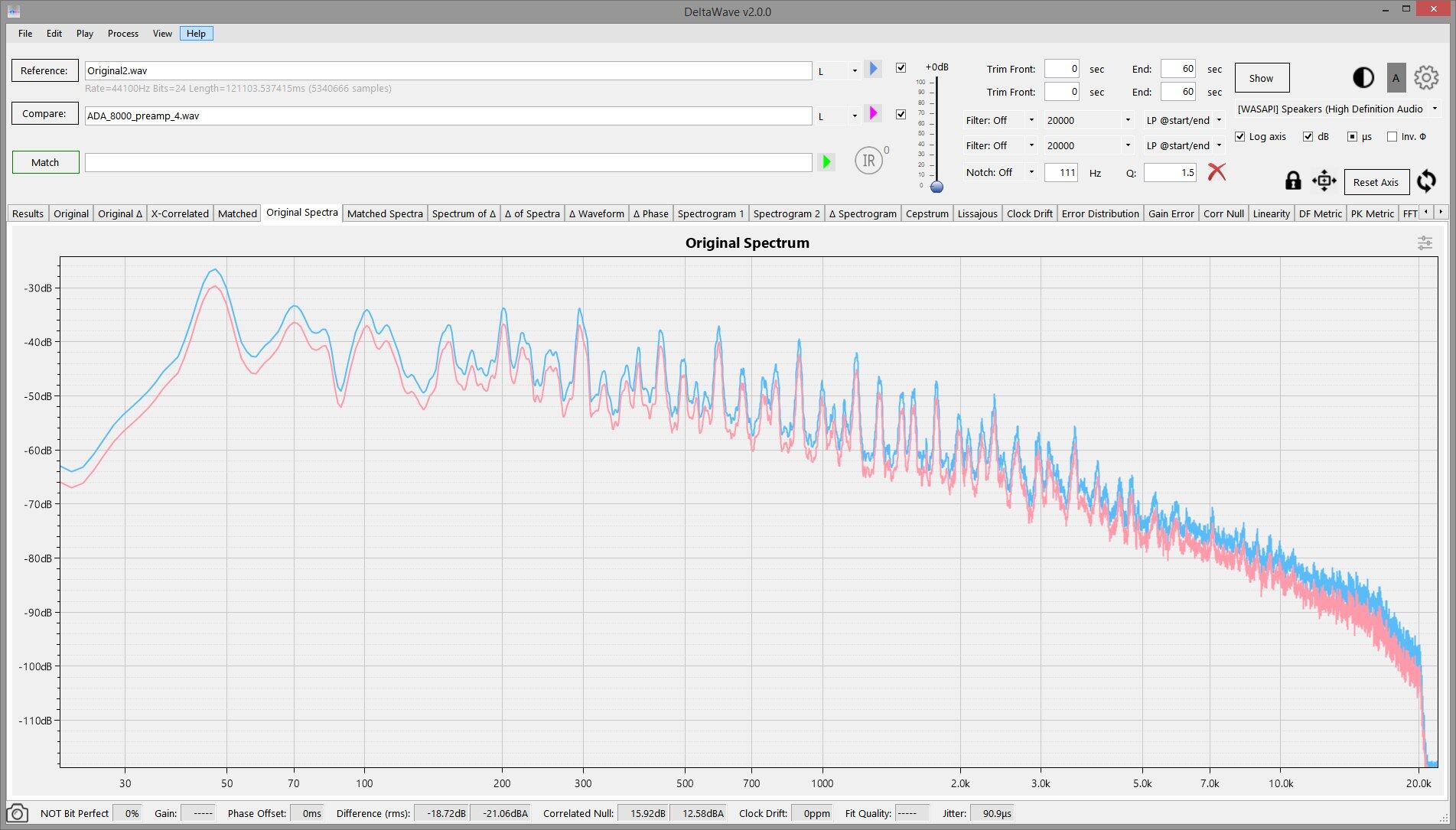
Task: Switch to the Lissajous tab
Action: [x=977, y=213]
